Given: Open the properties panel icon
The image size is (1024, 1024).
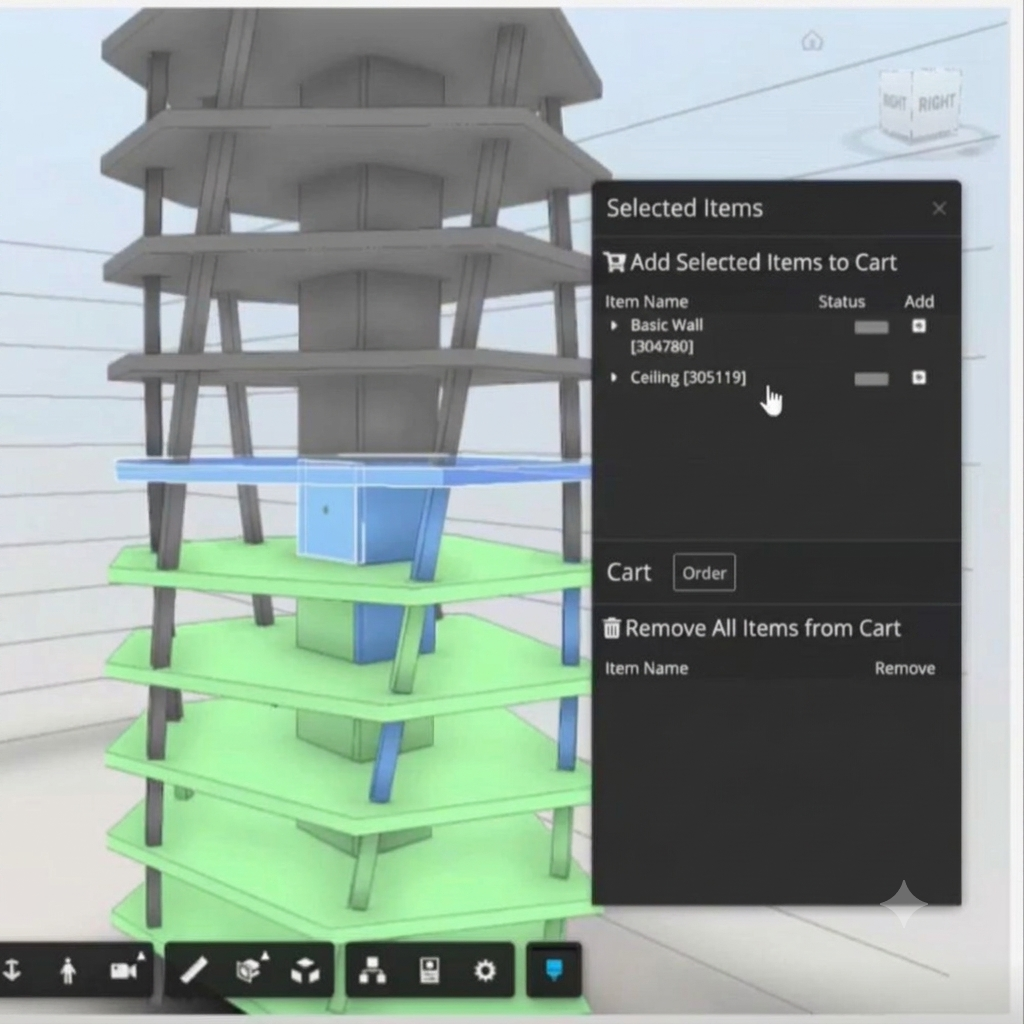Looking at the screenshot, I should click(x=429, y=970).
